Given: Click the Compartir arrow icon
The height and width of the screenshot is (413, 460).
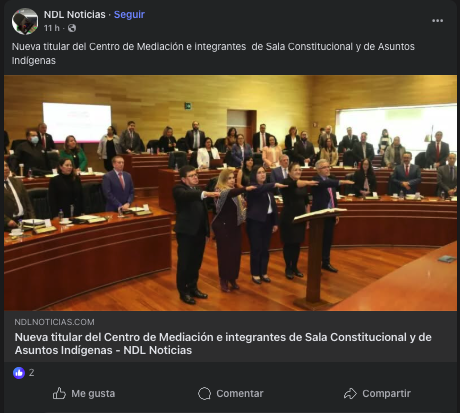Looking at the screenshot, I should coord(350,394).
